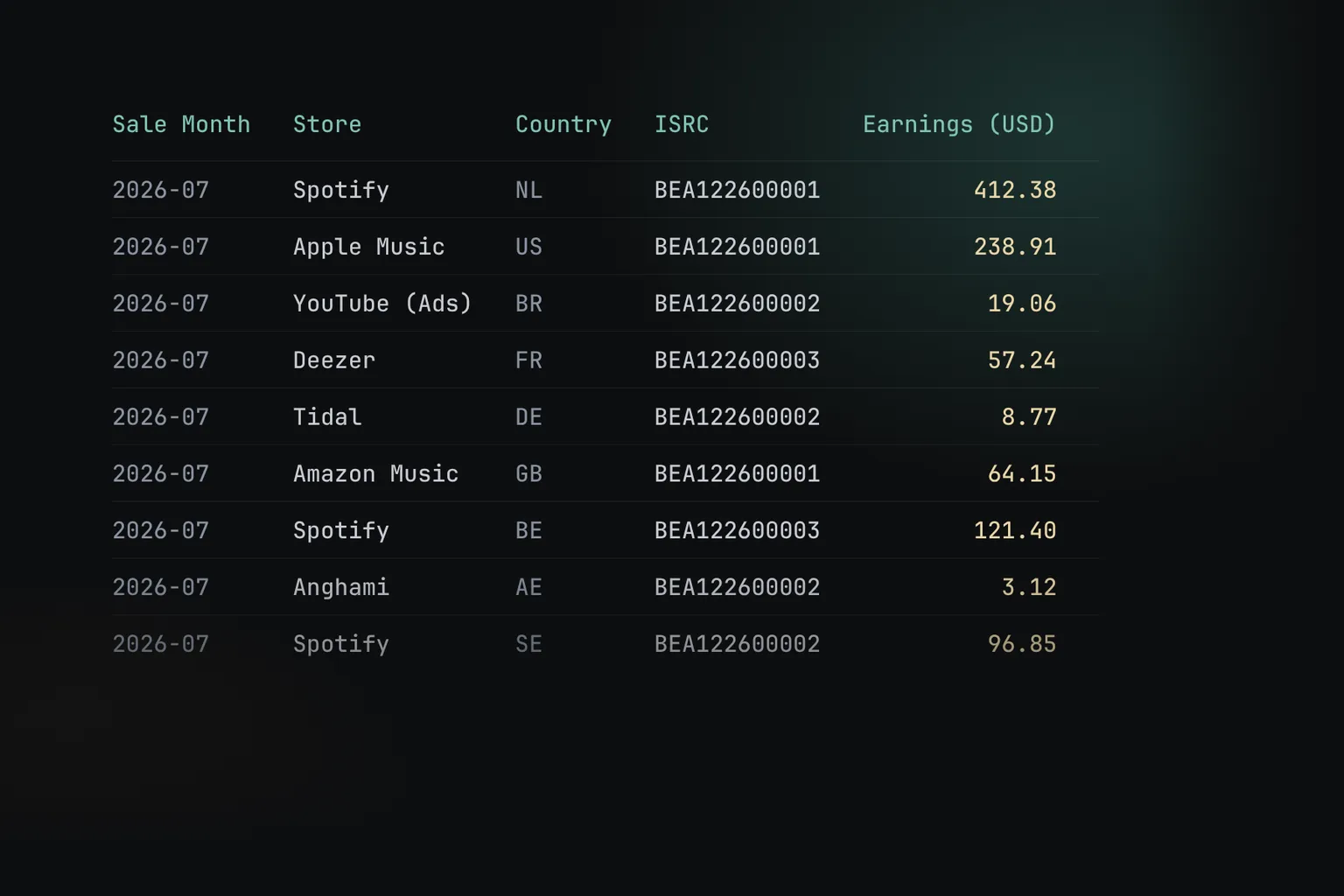Click country code FR
The width and height of the screenshot is (1344, 896).
(x=528, y=360)
